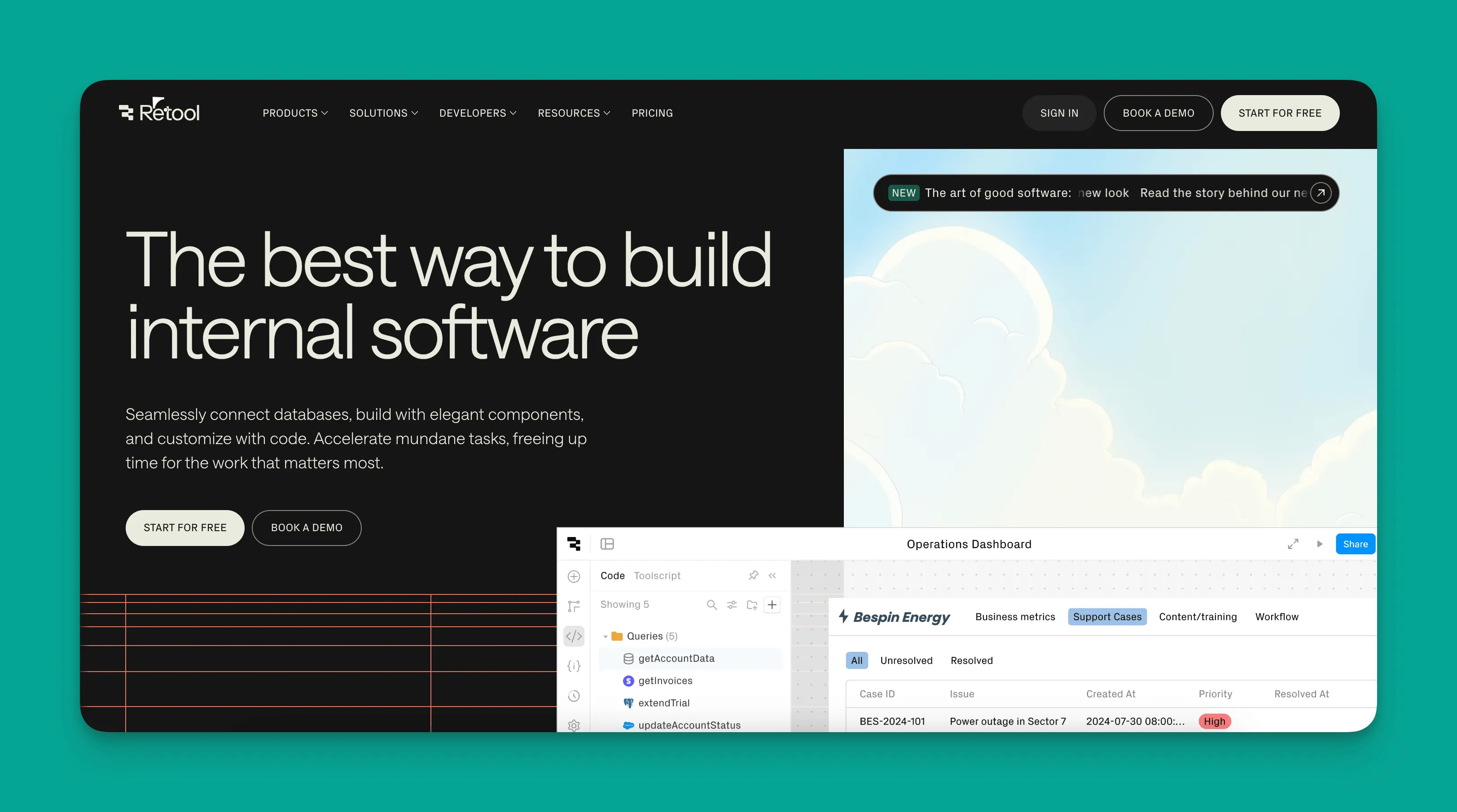Run the app with the play icon
Viewport: 1457px width, 812px height.
coord(1320,543)
